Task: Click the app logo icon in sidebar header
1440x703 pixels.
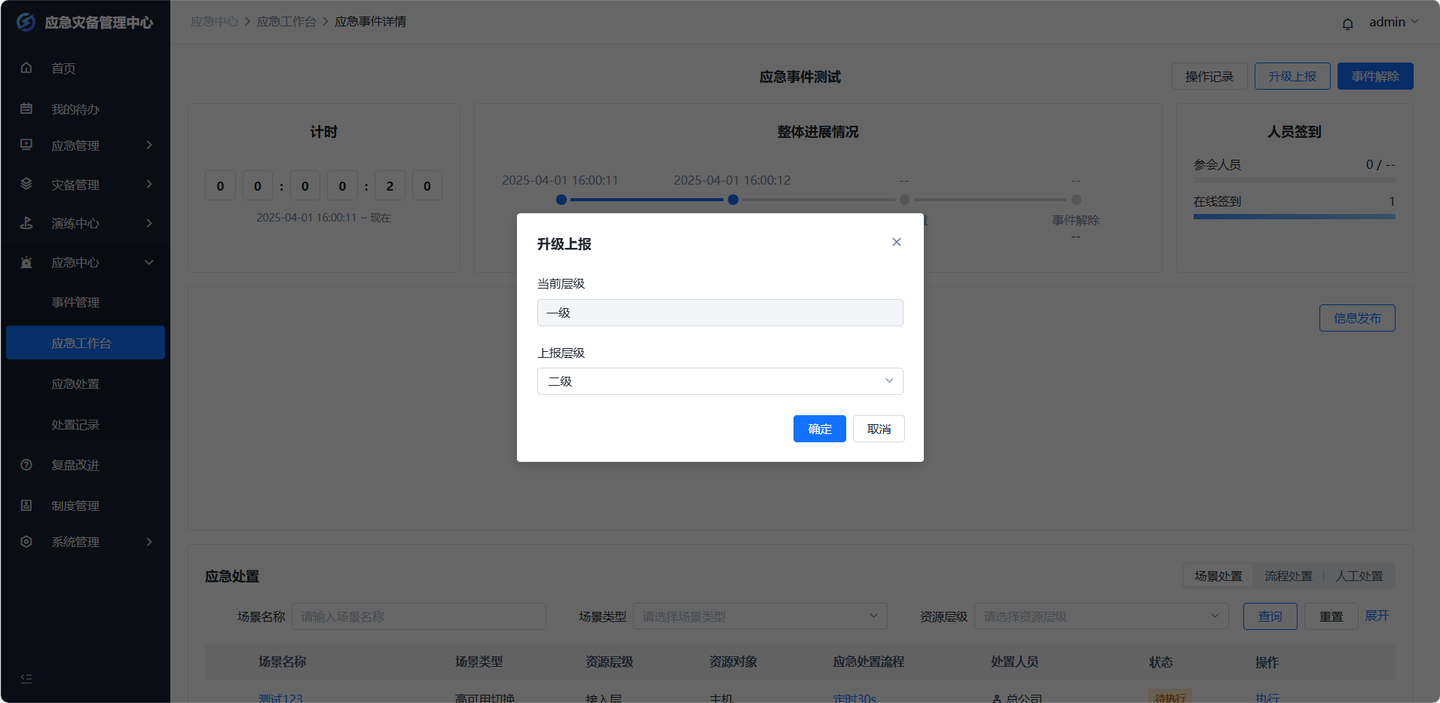Action: pyautogui.click(x=26, y=21)
